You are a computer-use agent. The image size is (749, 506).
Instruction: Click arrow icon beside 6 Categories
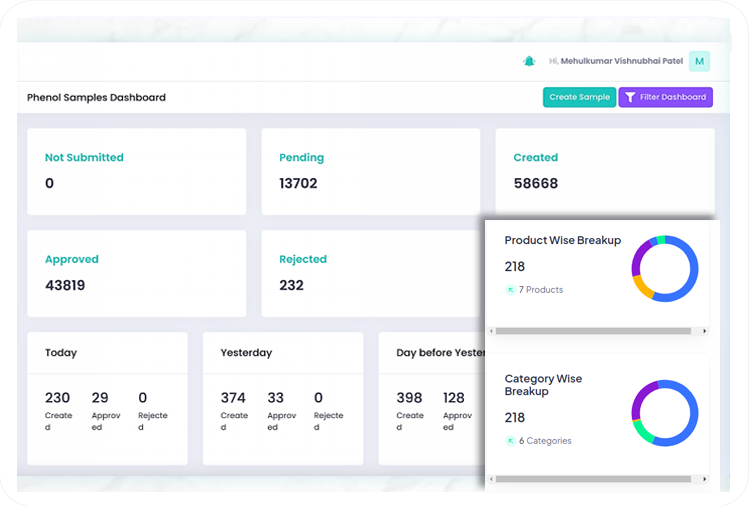(x=510, y=441)
